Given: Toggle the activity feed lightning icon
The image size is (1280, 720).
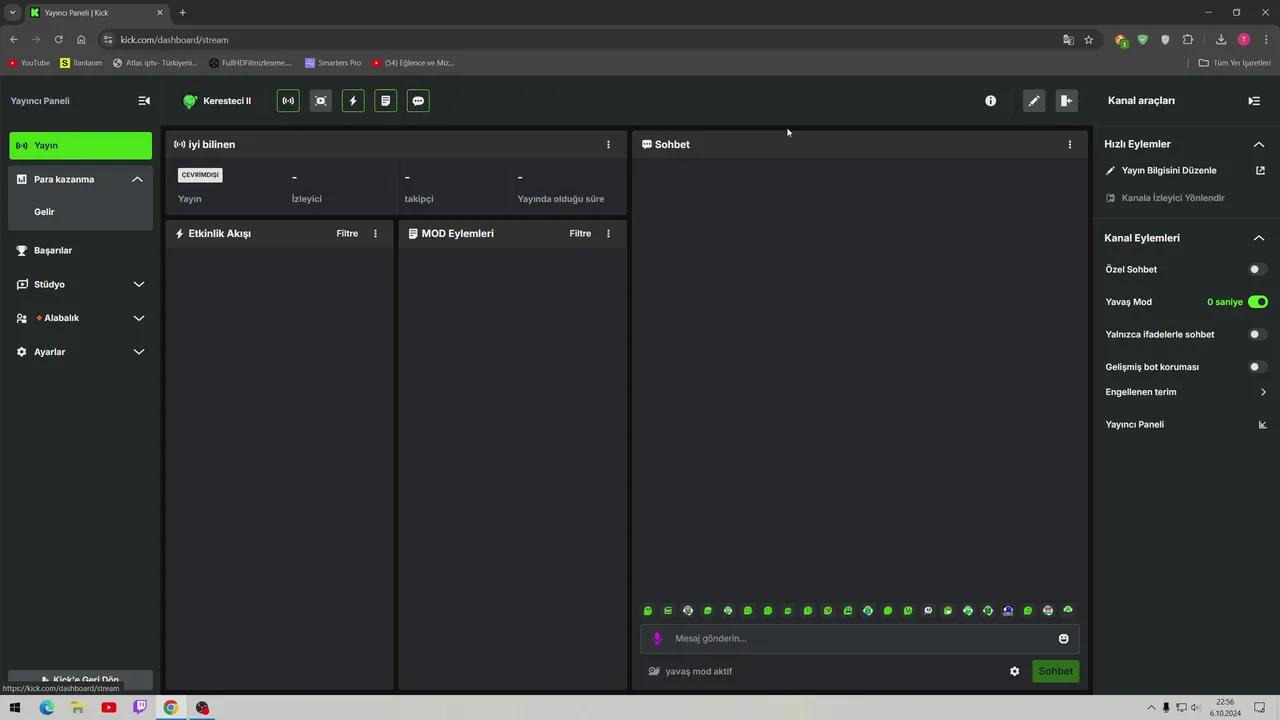Looking at the screenshot, I should point(353,101).
